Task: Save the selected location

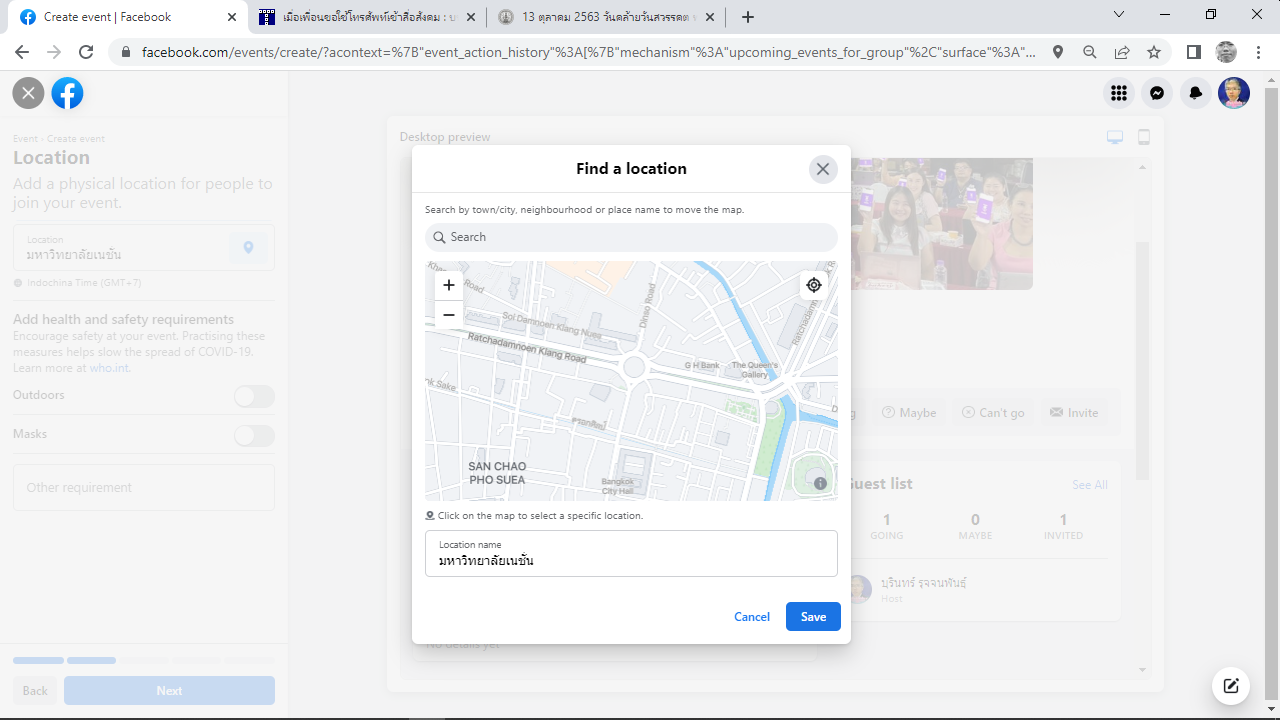Action: click(813, 617)
